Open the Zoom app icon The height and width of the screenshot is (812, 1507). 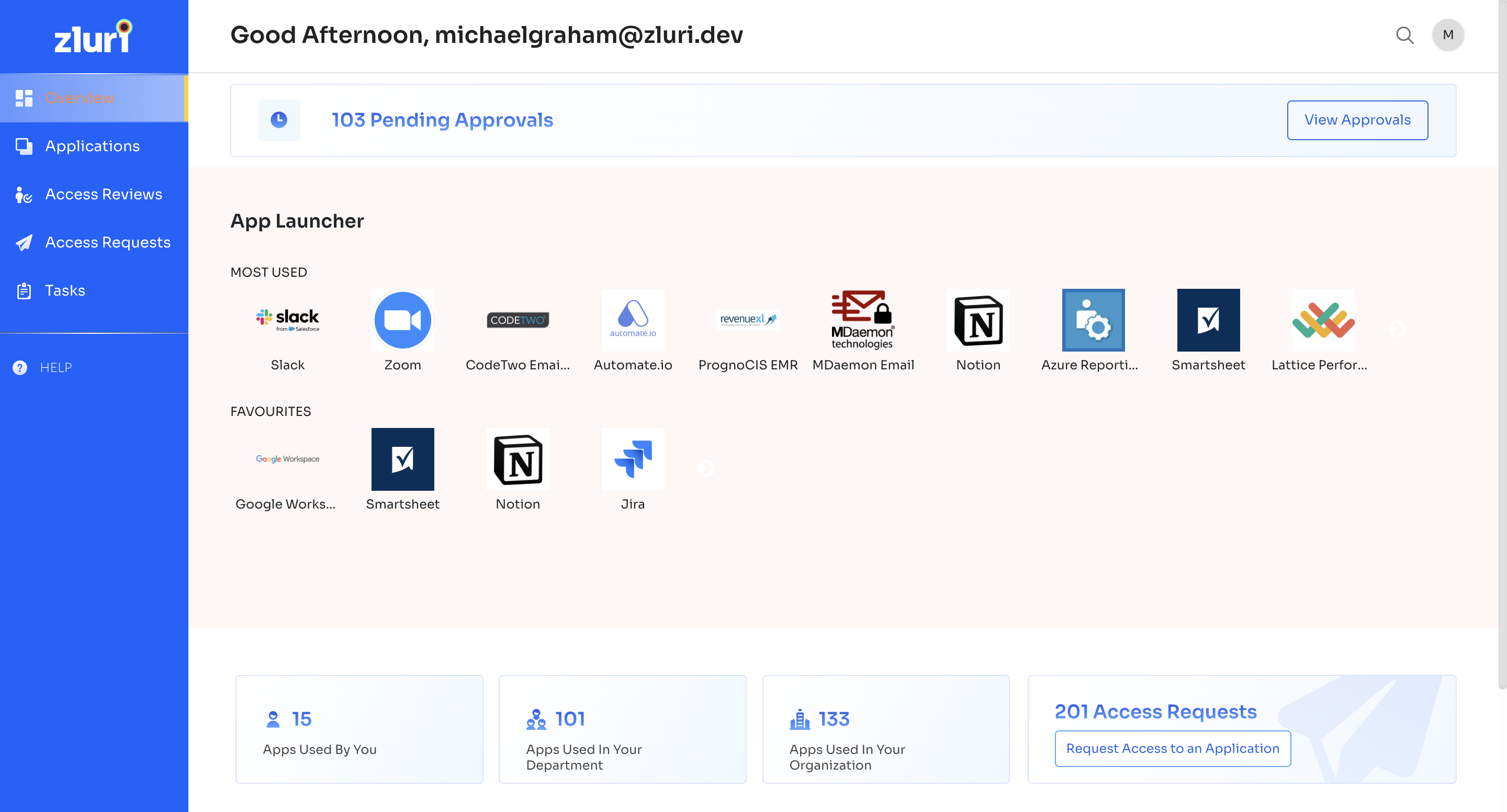[x=402, y=320]
